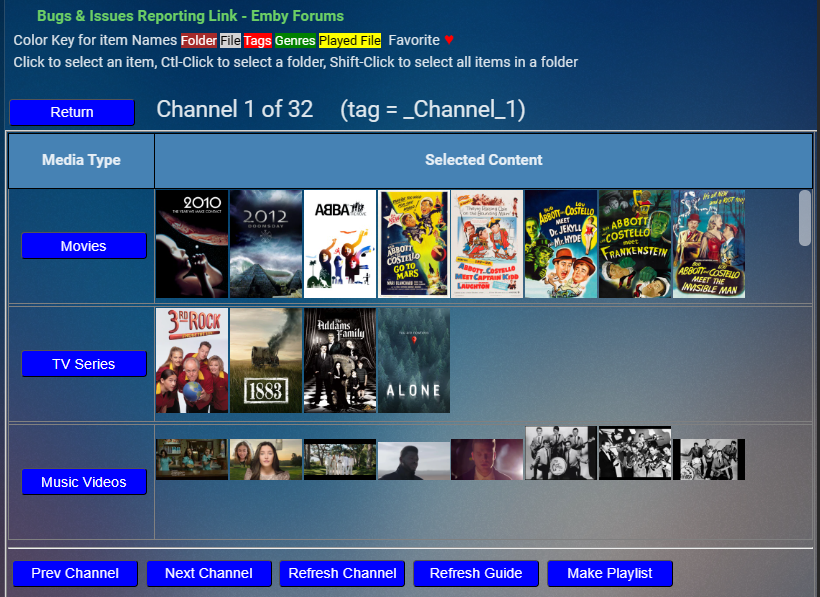Select the 1883 TV series poster
Viewport: 820px width, 597px height.
click(x=266, y=361)
